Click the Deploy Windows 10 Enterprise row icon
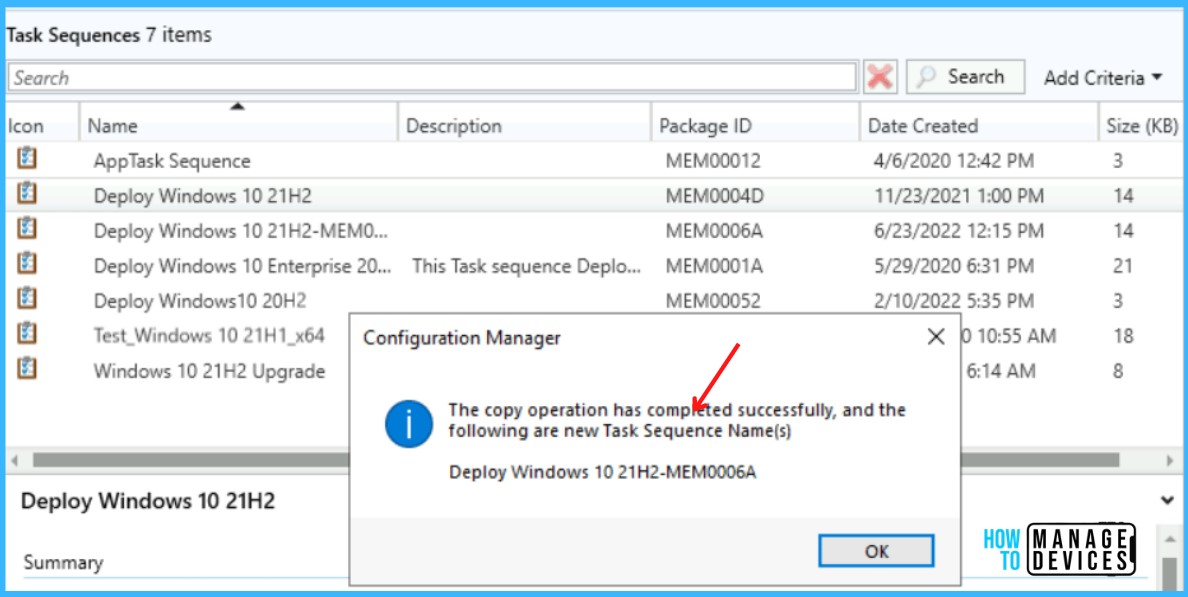 coord(27,264)
